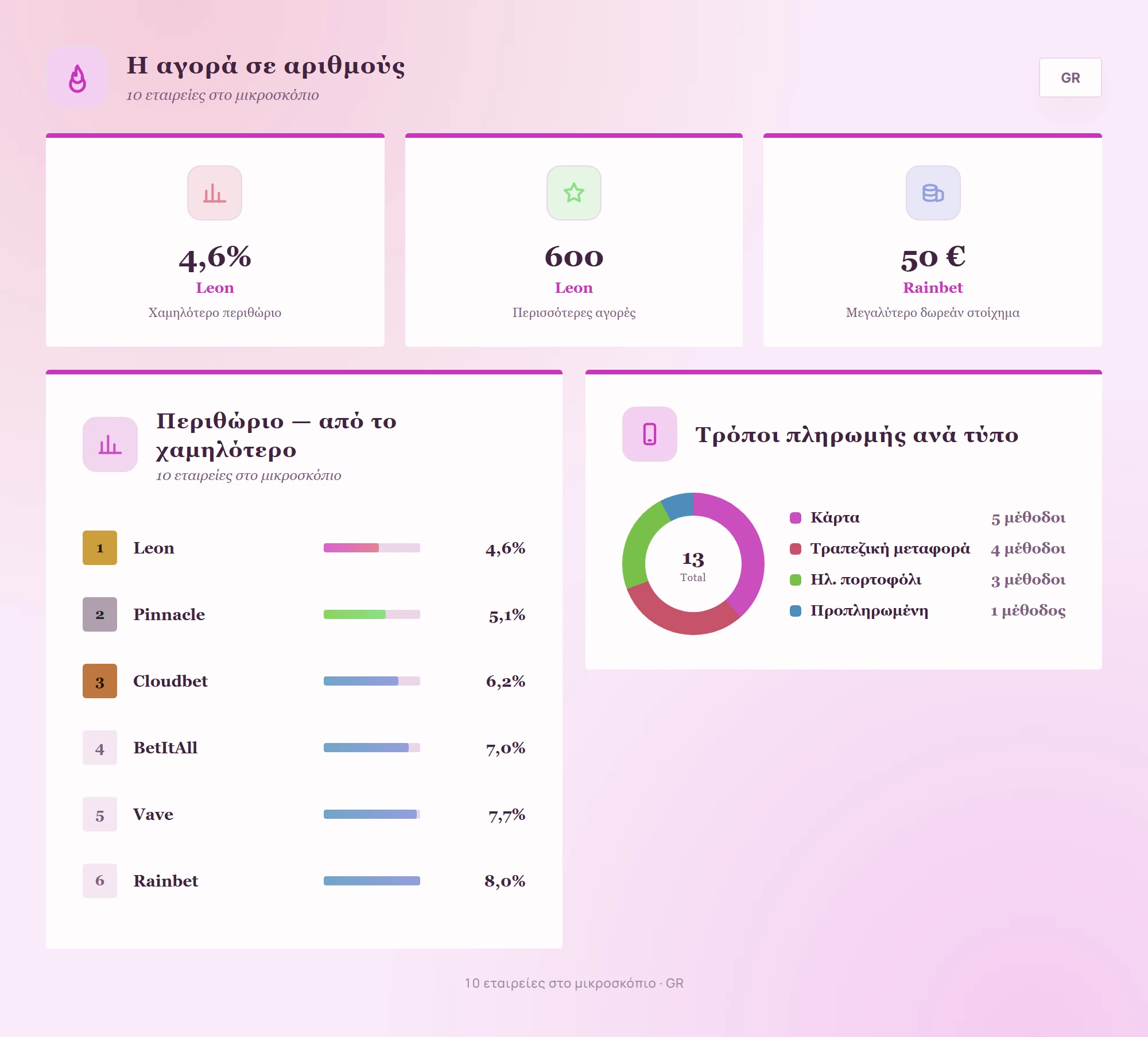Open the GR language selector button
The image size is (1148, 1037).
(x=1070, y=78)
